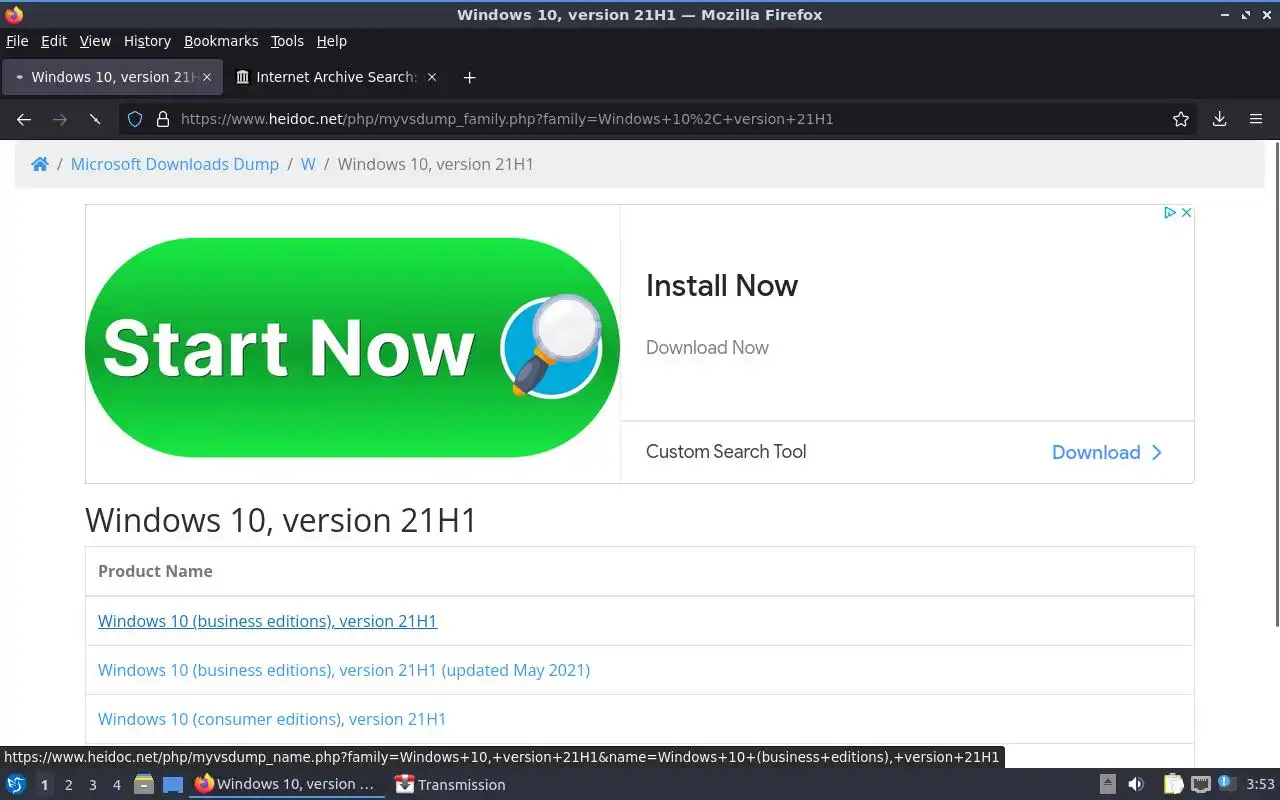Show site security padlock info
The height and width of the screenshot is (800, 1280).
click(x=163, y=119)
